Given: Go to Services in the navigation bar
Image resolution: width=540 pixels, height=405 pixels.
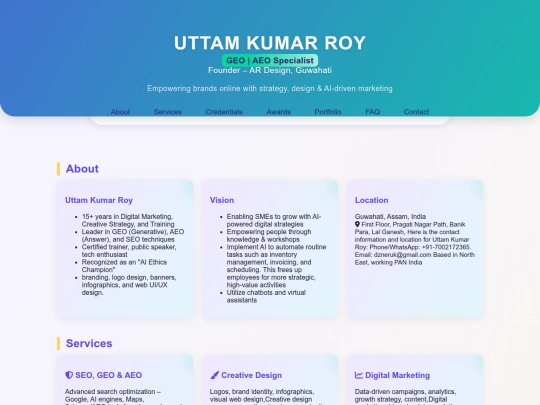Looking at the screenshot, I should click(x=168, y=112).
